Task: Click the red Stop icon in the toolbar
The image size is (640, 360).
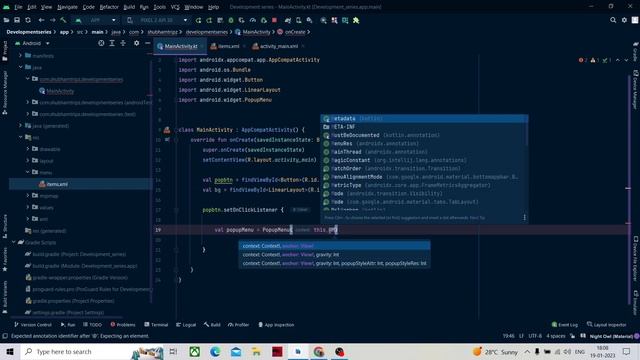Action: (x=274, y=20)
